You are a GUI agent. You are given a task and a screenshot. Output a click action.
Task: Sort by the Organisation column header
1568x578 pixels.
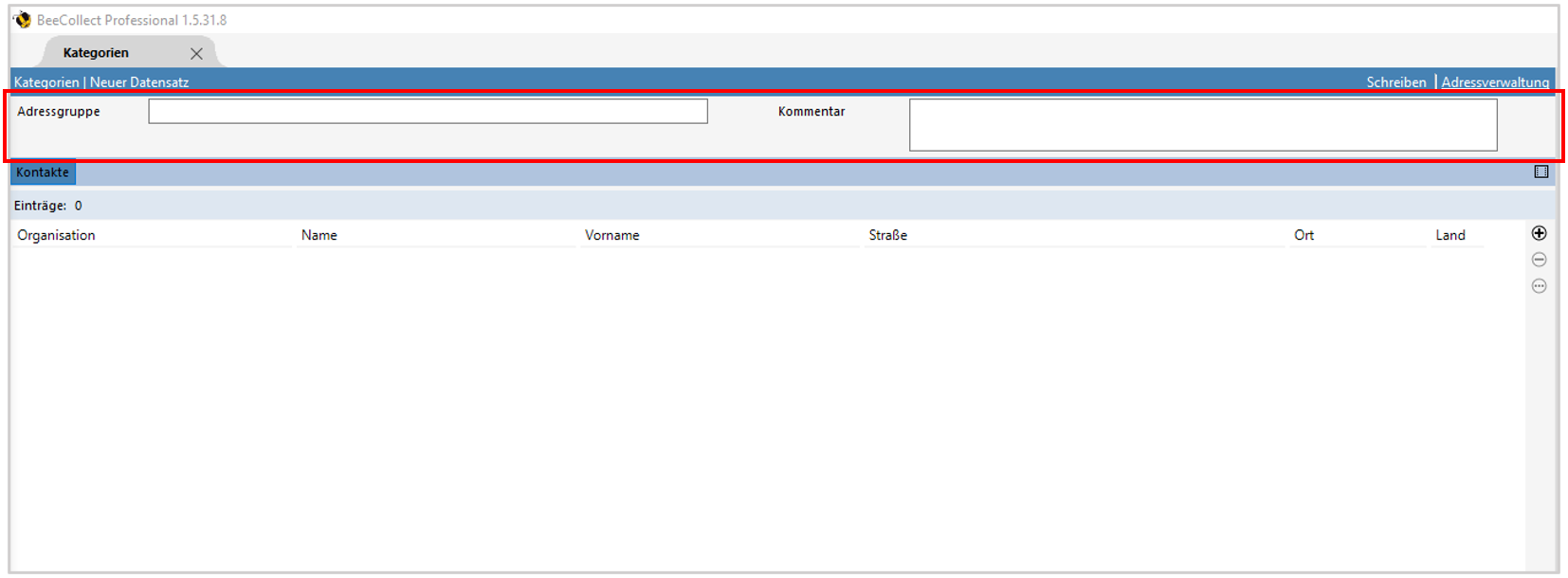[x=56, y=235]
